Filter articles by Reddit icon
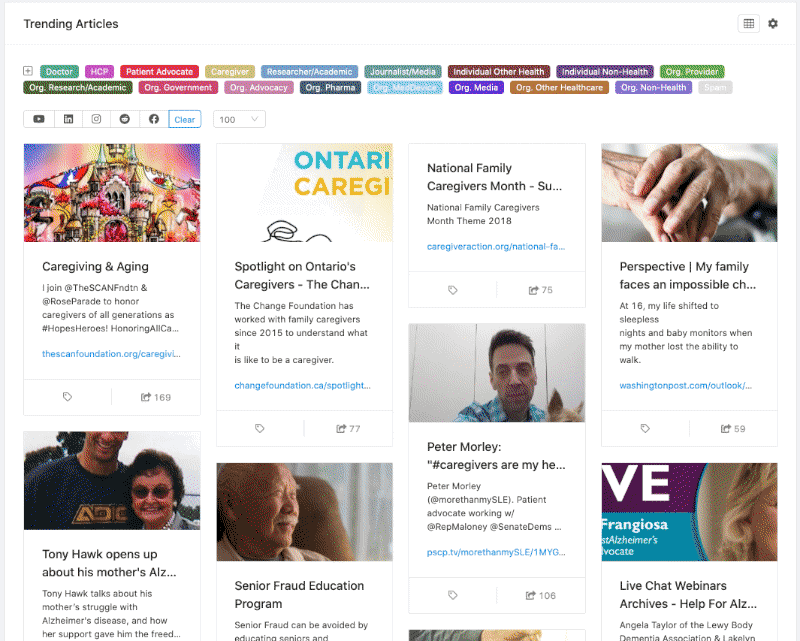 point(125,119)
